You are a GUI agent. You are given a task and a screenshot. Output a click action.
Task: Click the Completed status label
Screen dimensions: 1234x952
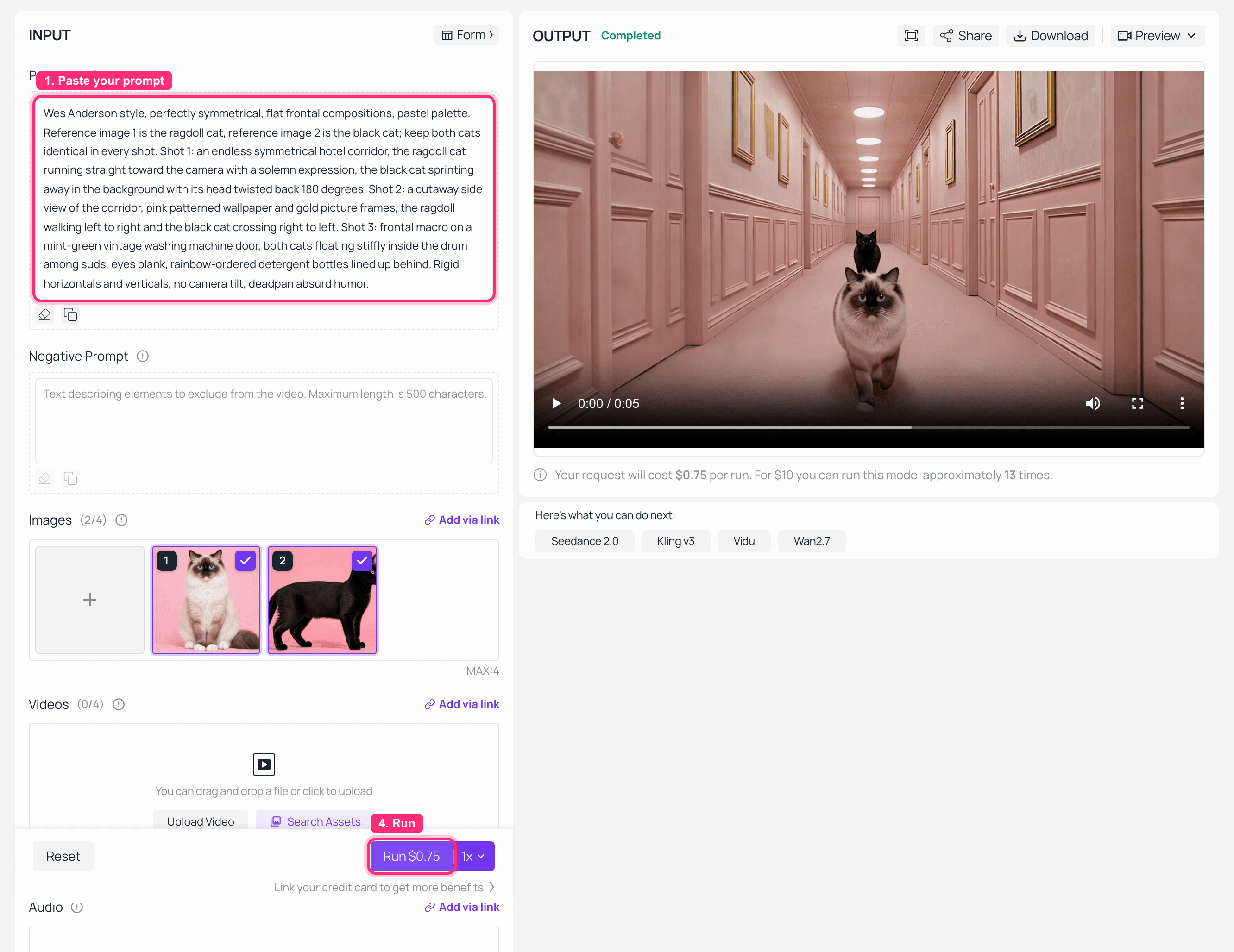coord(630,36)
